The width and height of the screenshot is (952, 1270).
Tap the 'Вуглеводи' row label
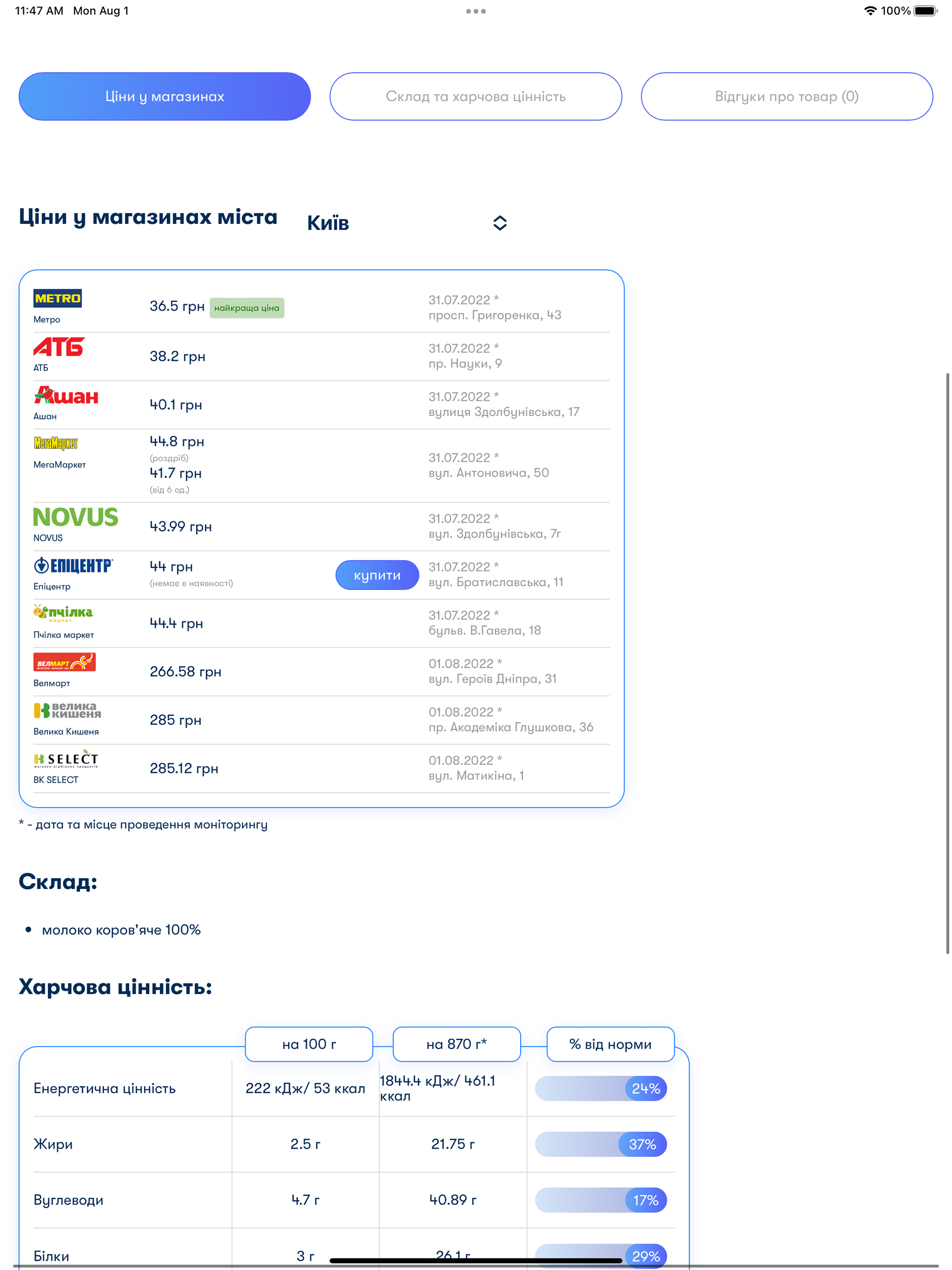pos(68,1200)
